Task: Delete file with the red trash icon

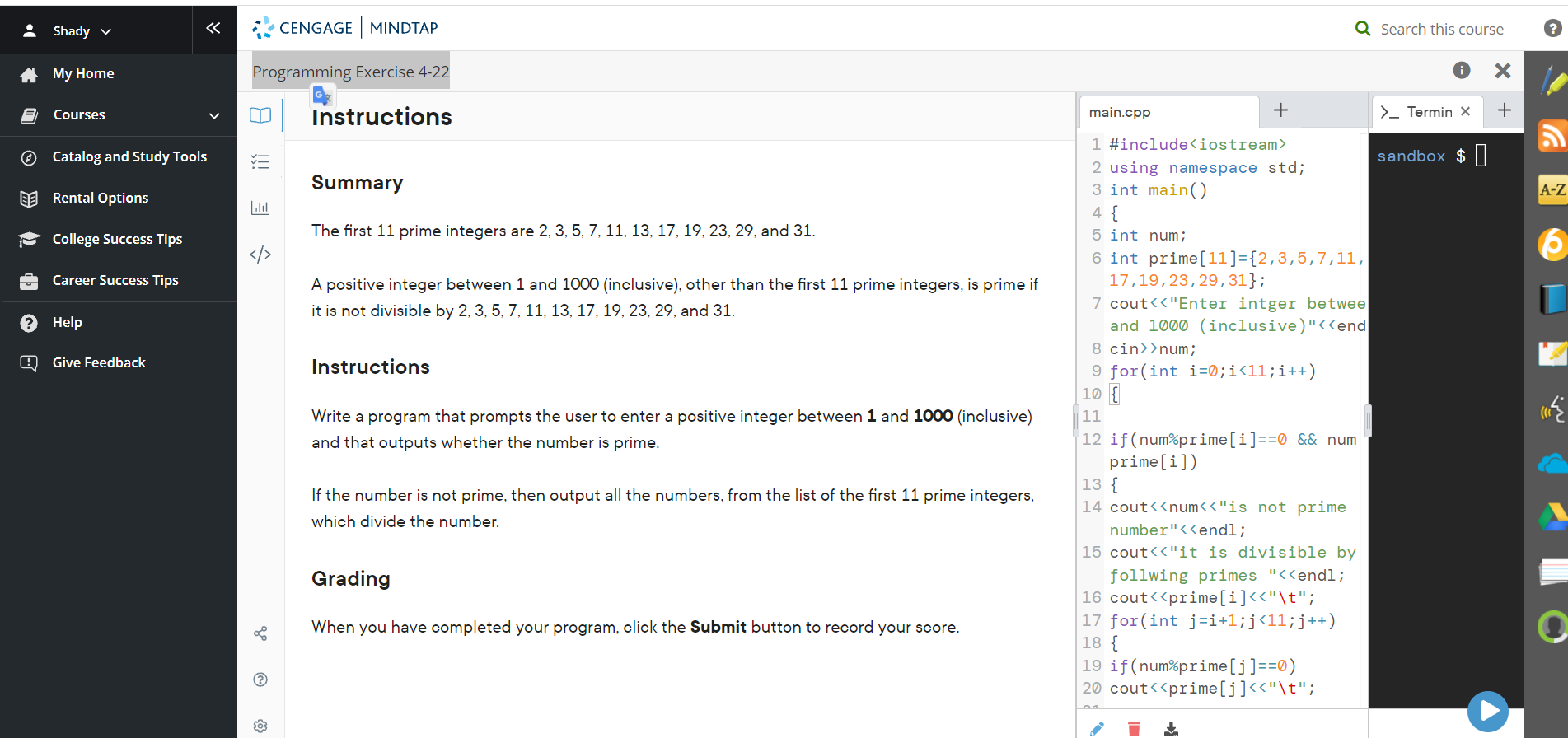Action: [x=1134, y=729]
